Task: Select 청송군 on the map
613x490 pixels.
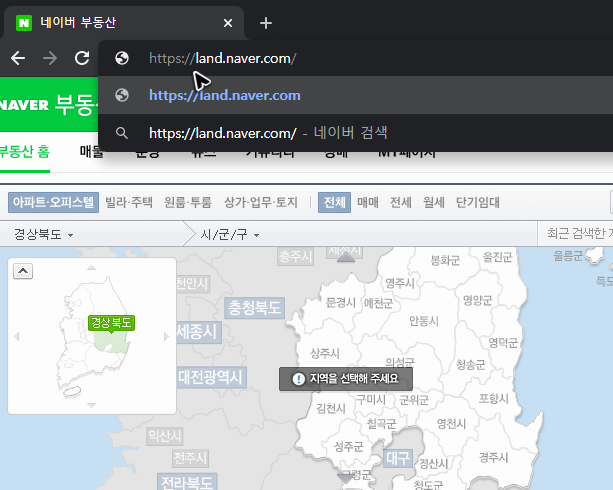Action: click(471, 365)
